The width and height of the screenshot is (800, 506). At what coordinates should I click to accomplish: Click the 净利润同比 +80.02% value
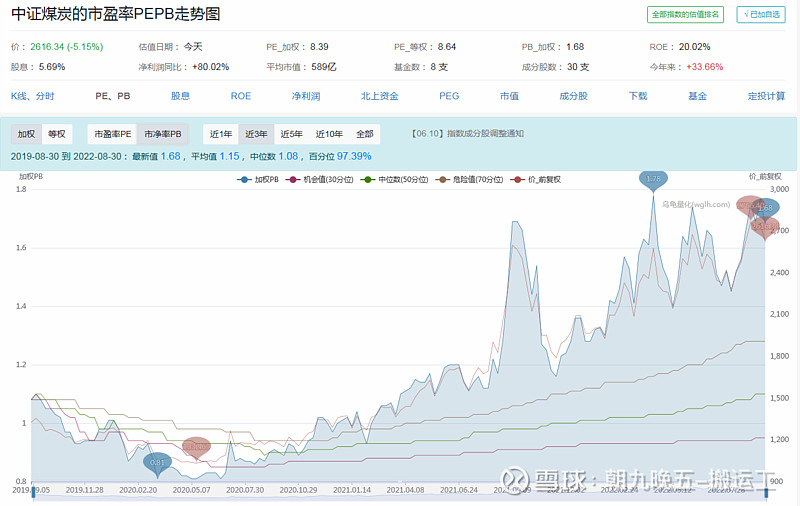click(x=211, y=67)
